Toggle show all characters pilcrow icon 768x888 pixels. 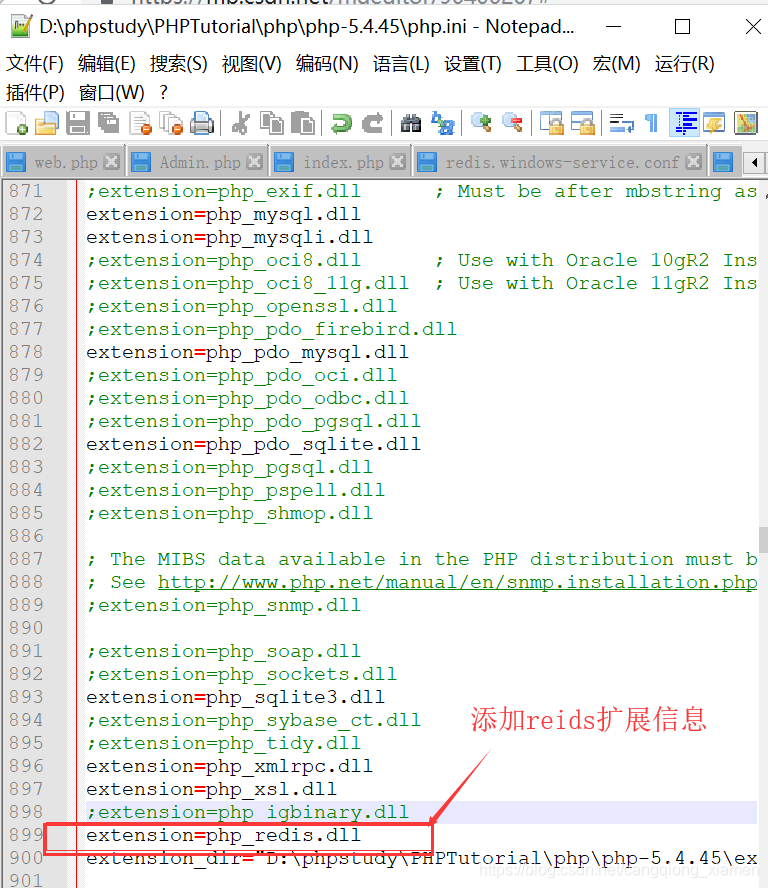[x=652, y=123]
